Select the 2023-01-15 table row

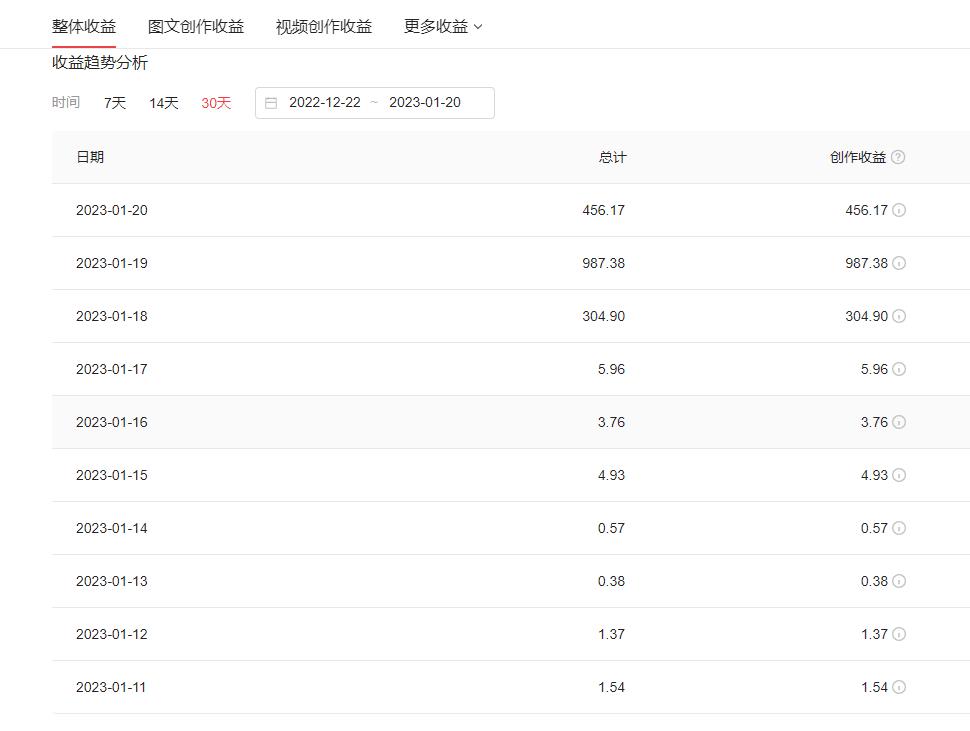[x=400, y=475]
